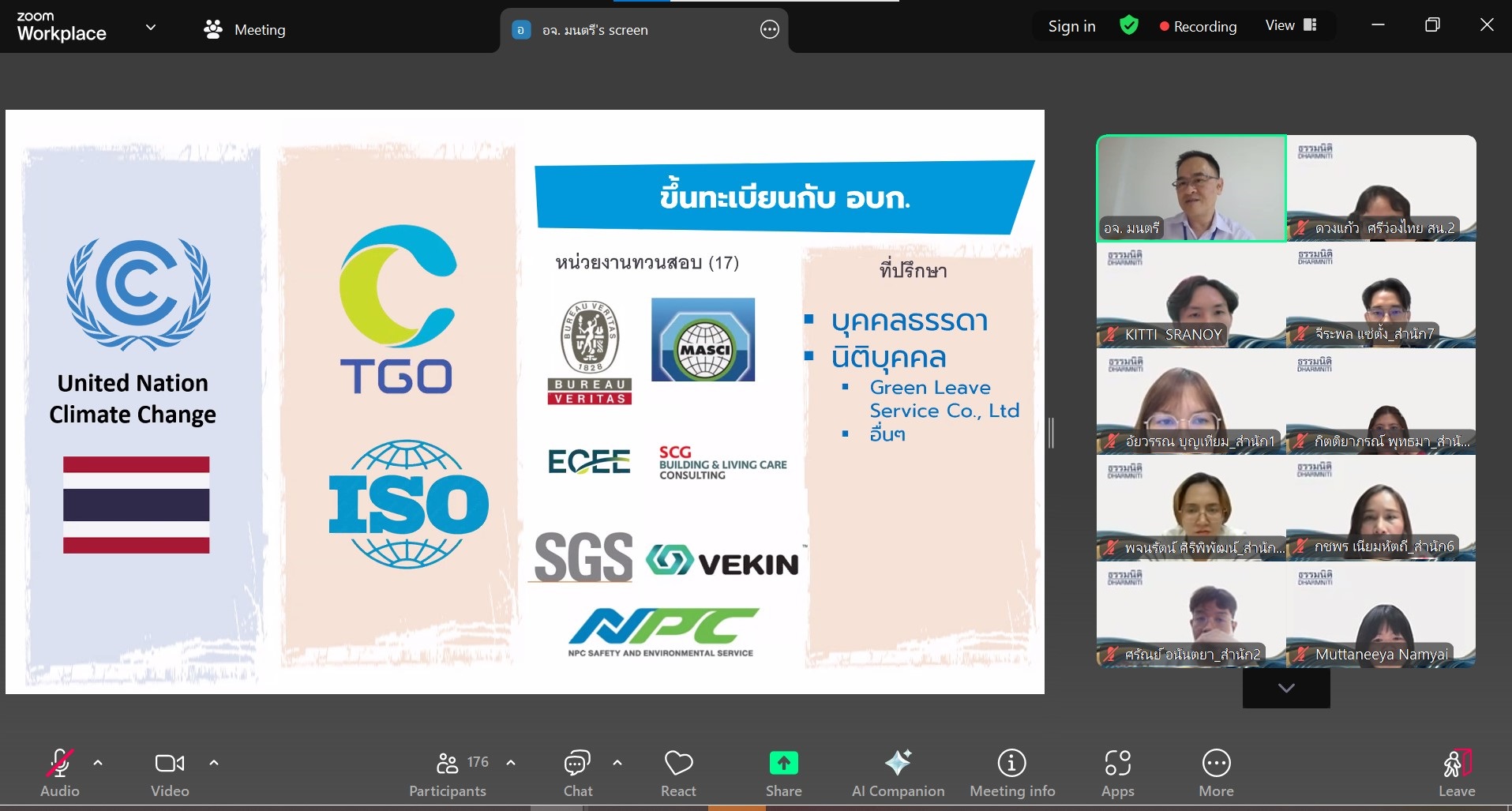Click the SCG Building & Living Care logo
This screenshot has height=811, width=1512.
coord(723,463)
